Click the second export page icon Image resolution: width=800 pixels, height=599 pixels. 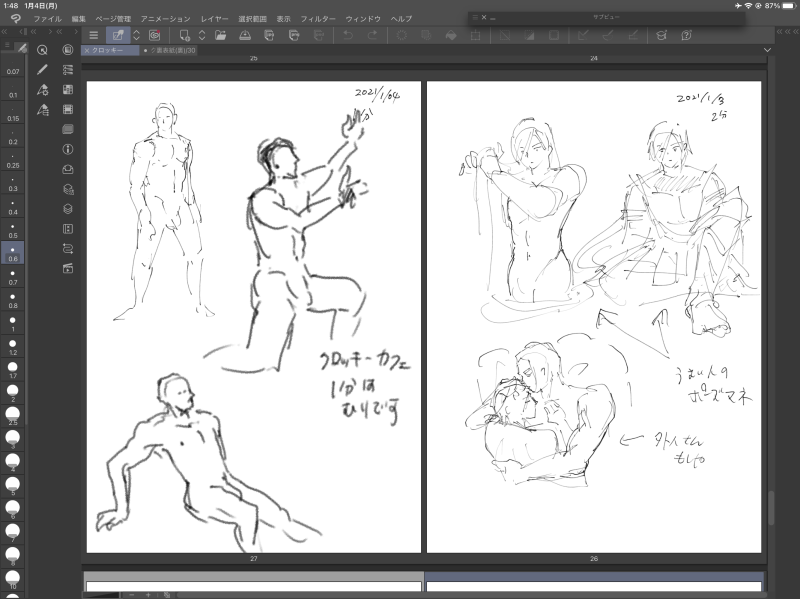point(294,35)
